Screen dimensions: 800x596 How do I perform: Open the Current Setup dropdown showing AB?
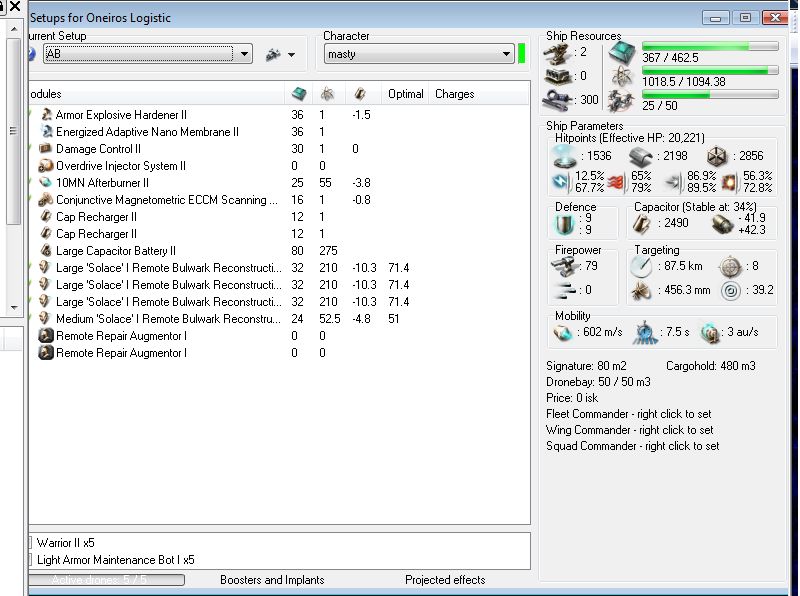(148, 54)
